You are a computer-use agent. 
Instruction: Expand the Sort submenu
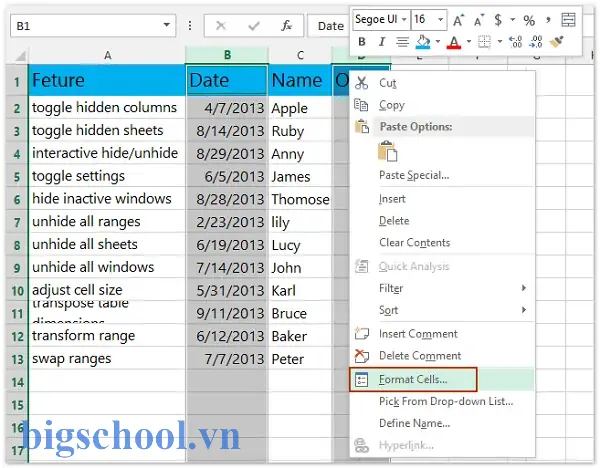442,310
